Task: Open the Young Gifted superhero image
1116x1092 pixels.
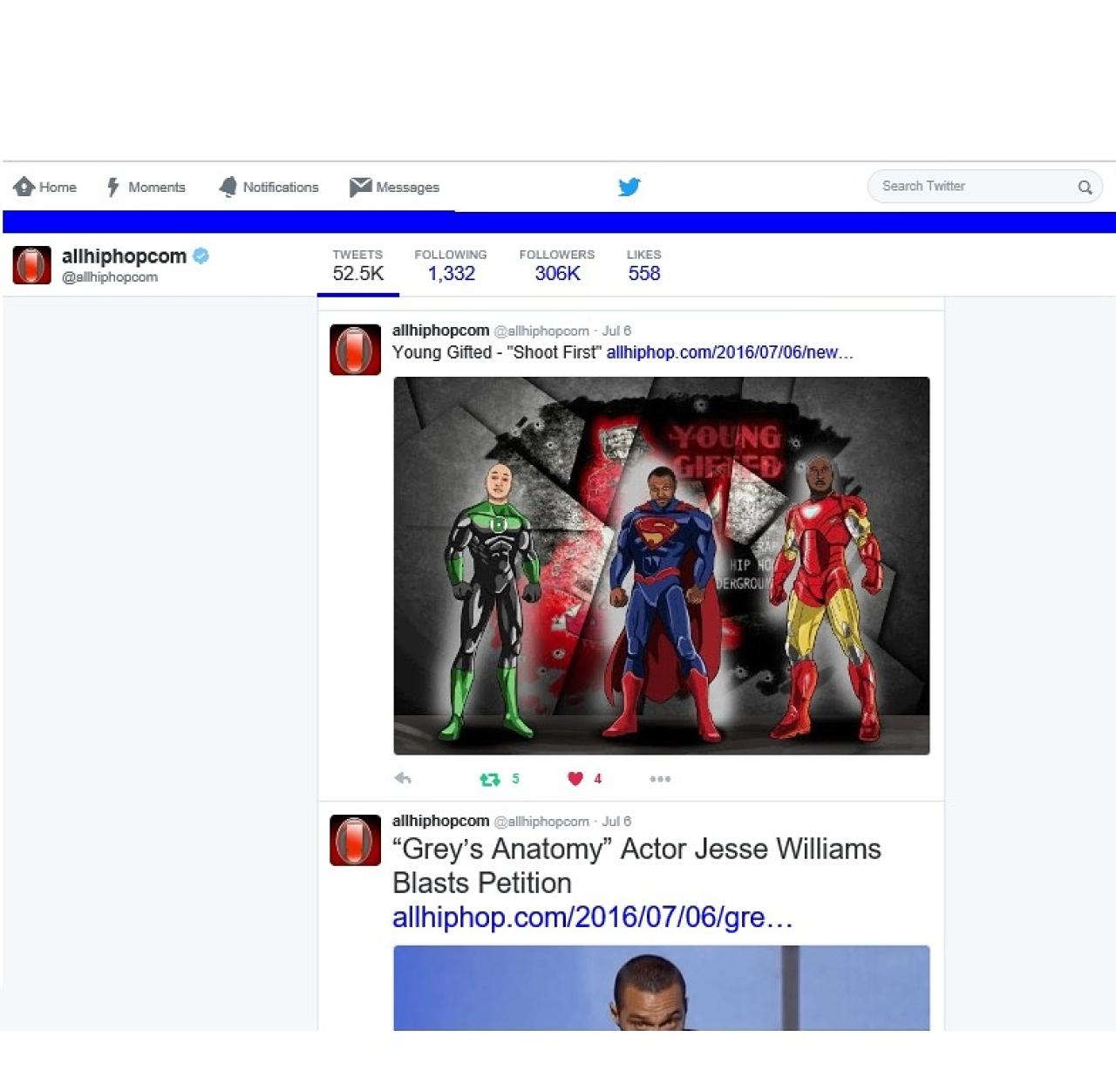Action: [x=661, y=565]
